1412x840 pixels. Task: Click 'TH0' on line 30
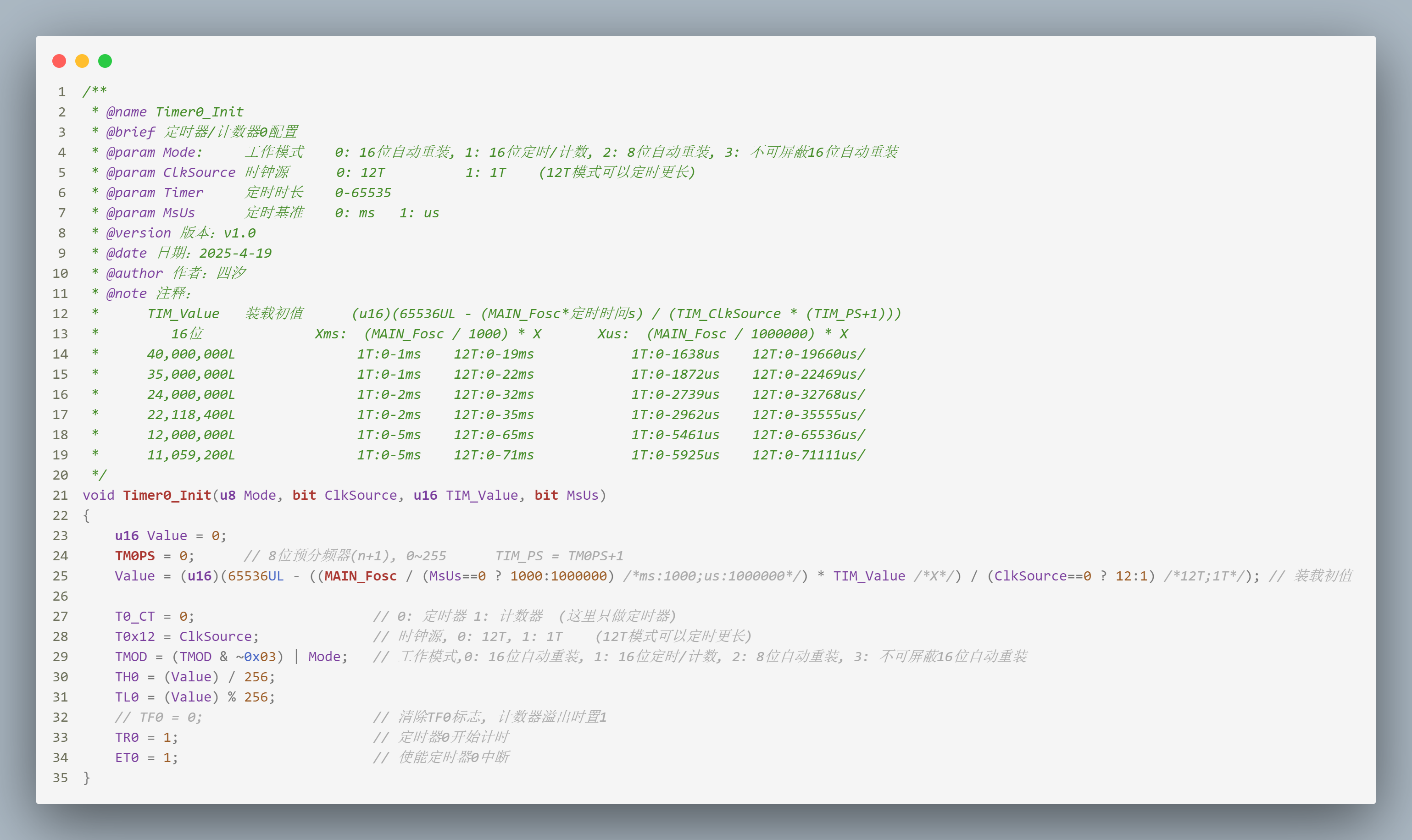127,677
